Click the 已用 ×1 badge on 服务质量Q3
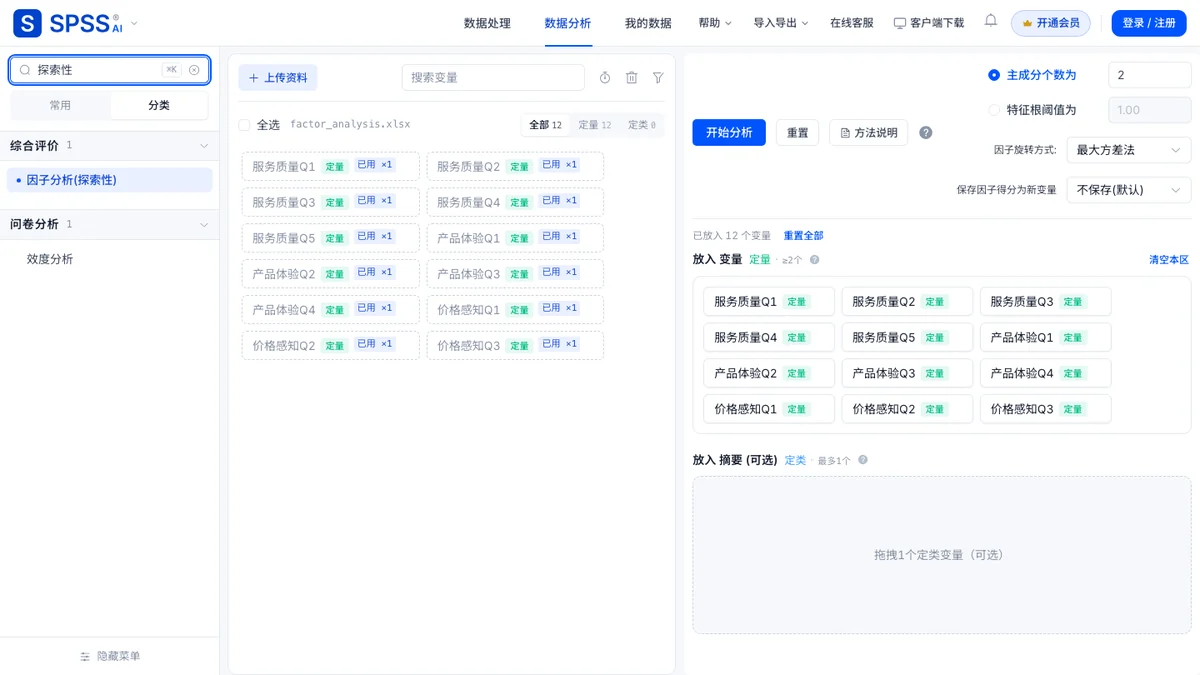Viewport: 1200px width, 675px height. pyautogui.click(x=375, y=201)
